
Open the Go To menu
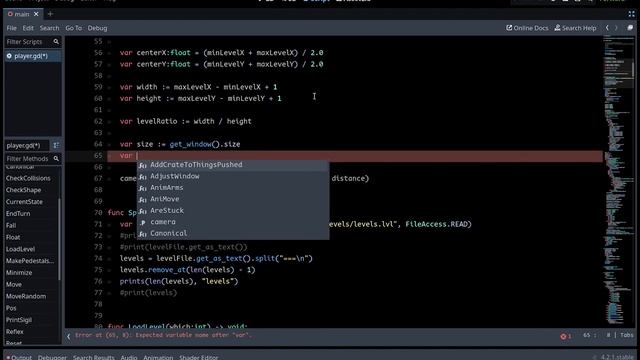(73, 28)
